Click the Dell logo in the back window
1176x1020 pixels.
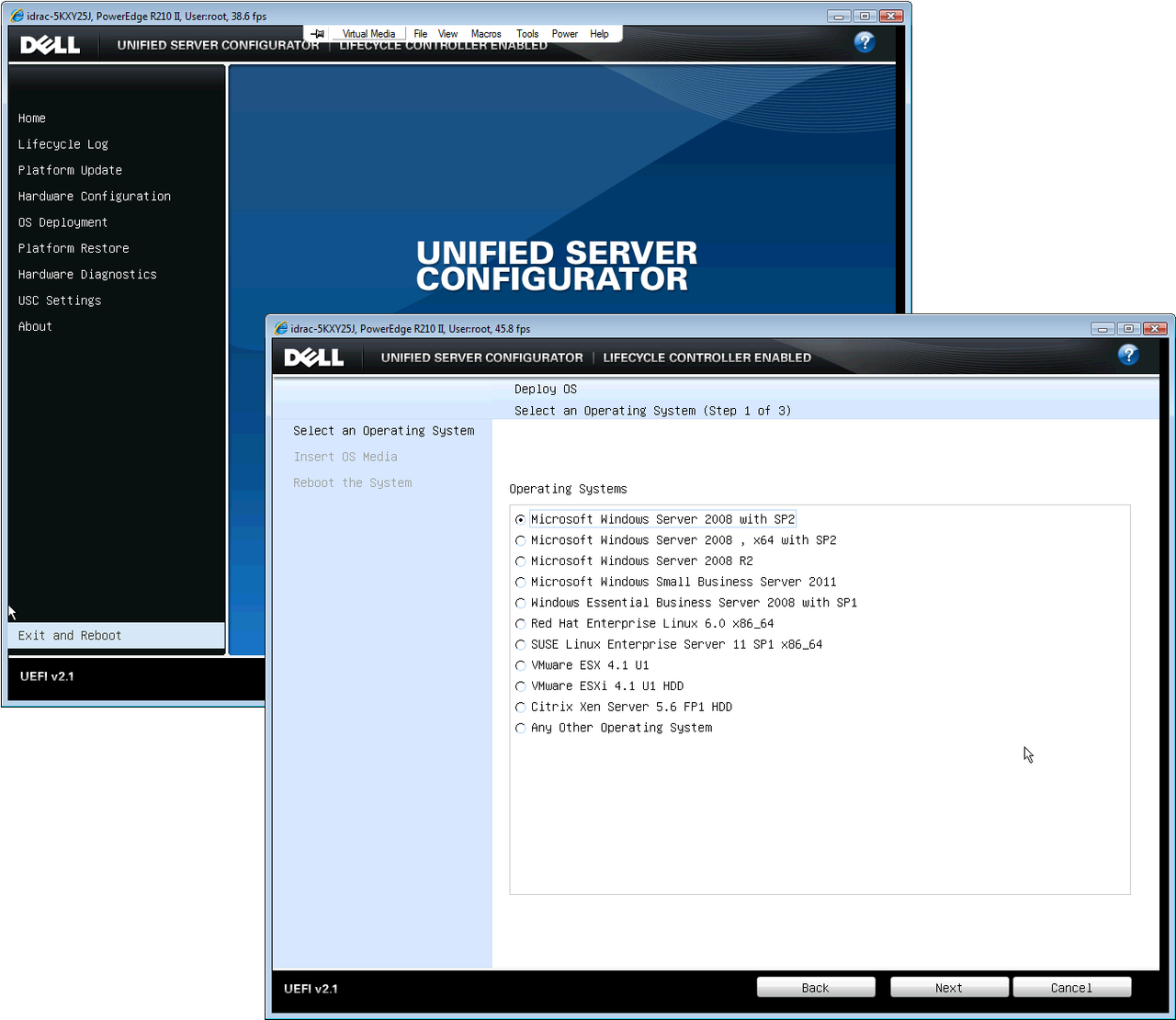51,45
